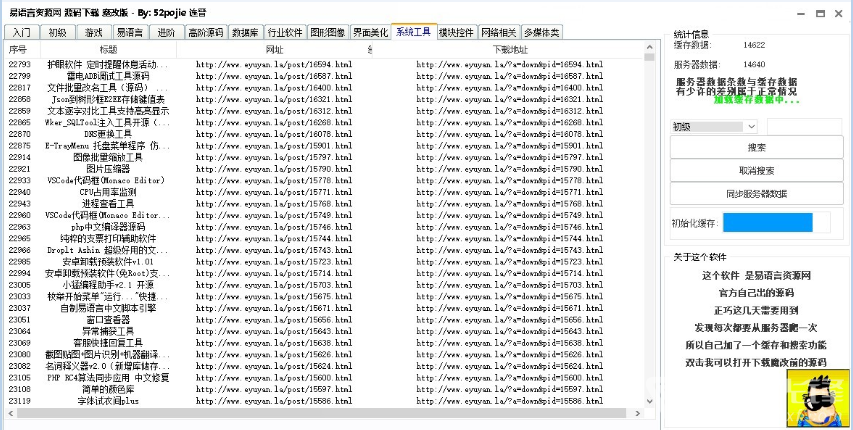Switch to the 网络相关 tab
Screen dimensions: 853x430
click(x=498, y=33)
